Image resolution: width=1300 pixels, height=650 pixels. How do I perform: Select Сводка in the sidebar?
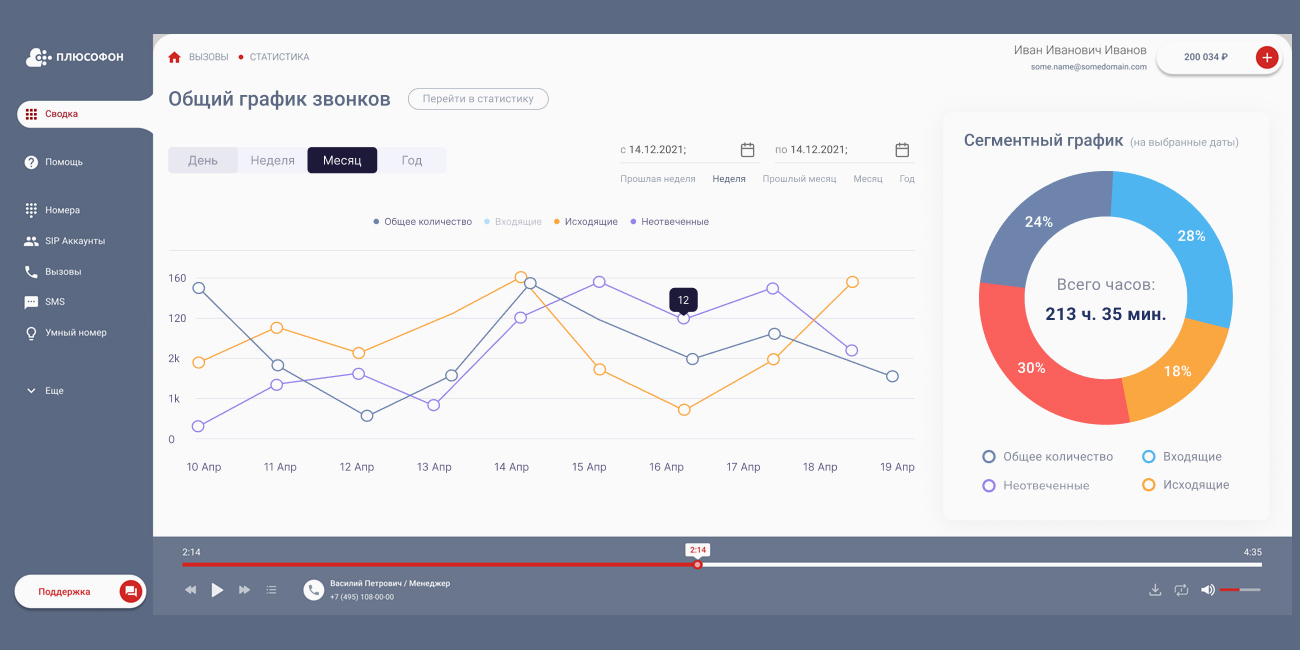pyautogui.click(x=85, y=114)
